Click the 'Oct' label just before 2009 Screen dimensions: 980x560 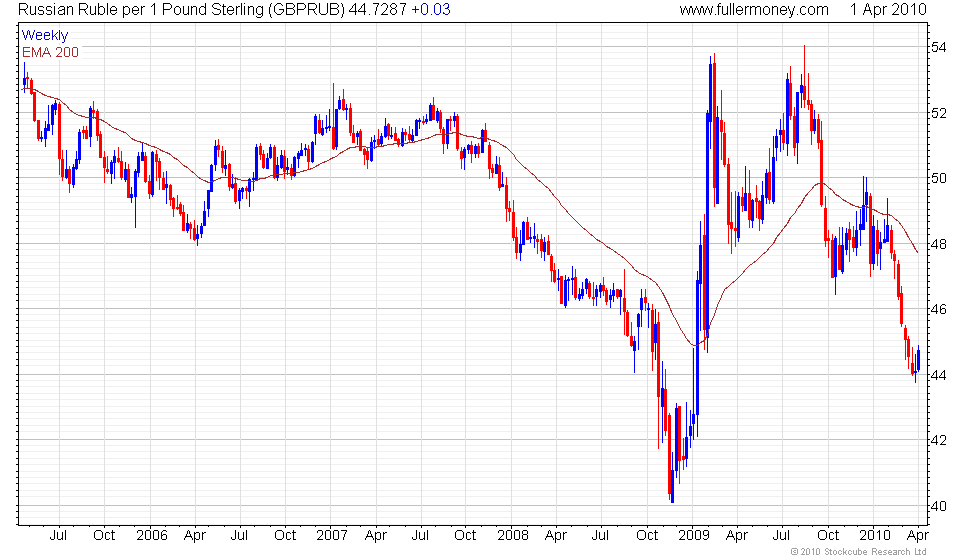click(647, 536)
